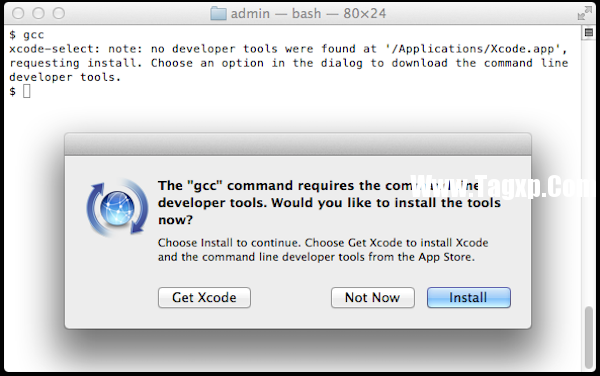
Task: Click the "$ gcc" command line
Action: click(x=27, y=35)
